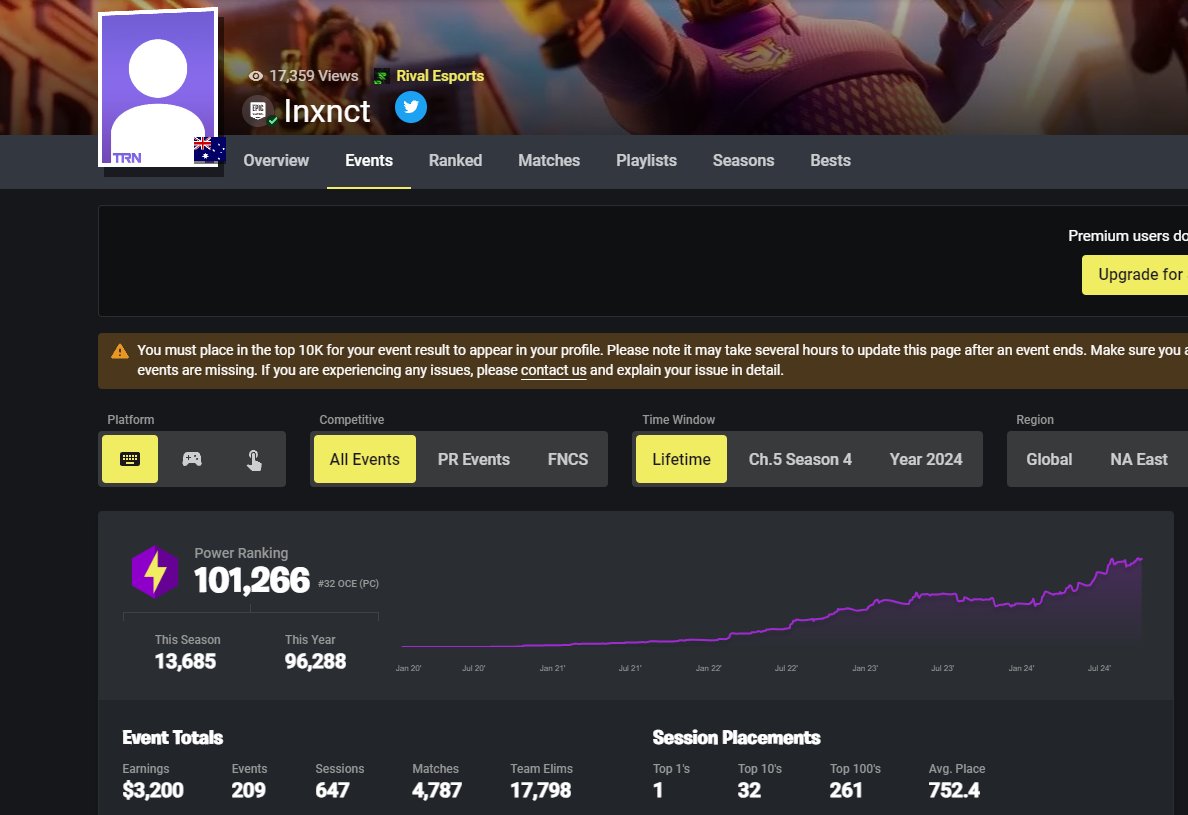Select touch platform filter
The width and height of the screenshot is (1188, 815).
(x=254, y=459)
